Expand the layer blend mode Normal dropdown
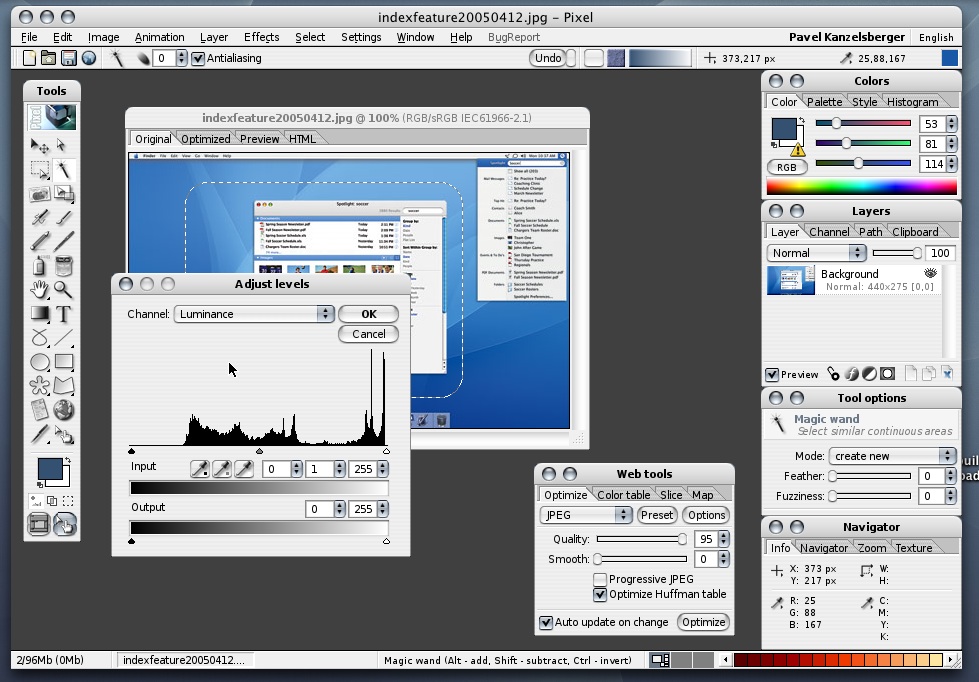This screenshot has width=979, height=682. tap(816, 253)
